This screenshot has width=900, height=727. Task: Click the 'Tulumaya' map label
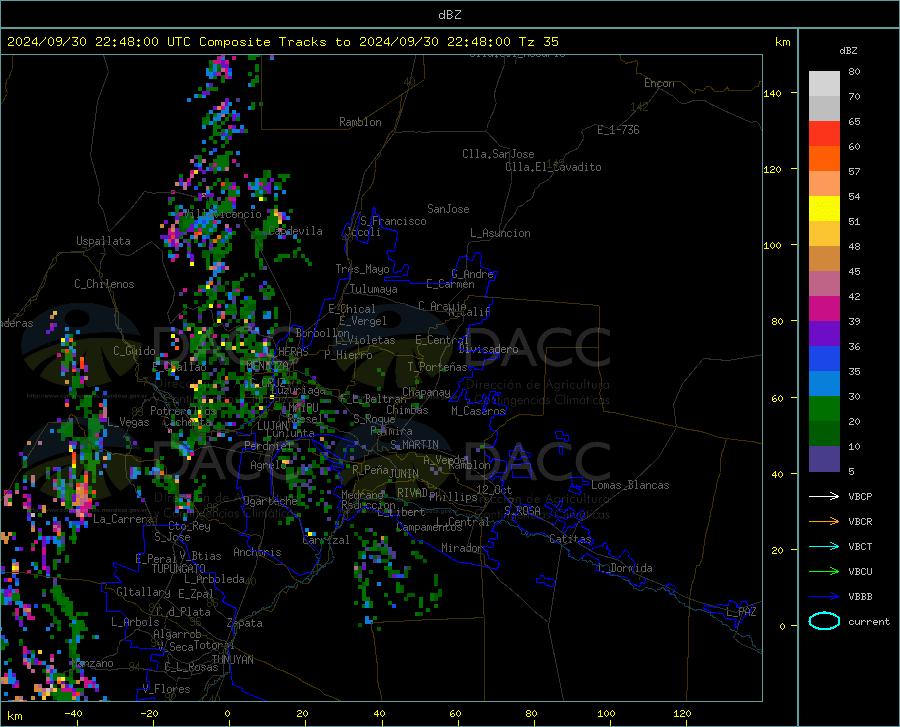[374, 289]
